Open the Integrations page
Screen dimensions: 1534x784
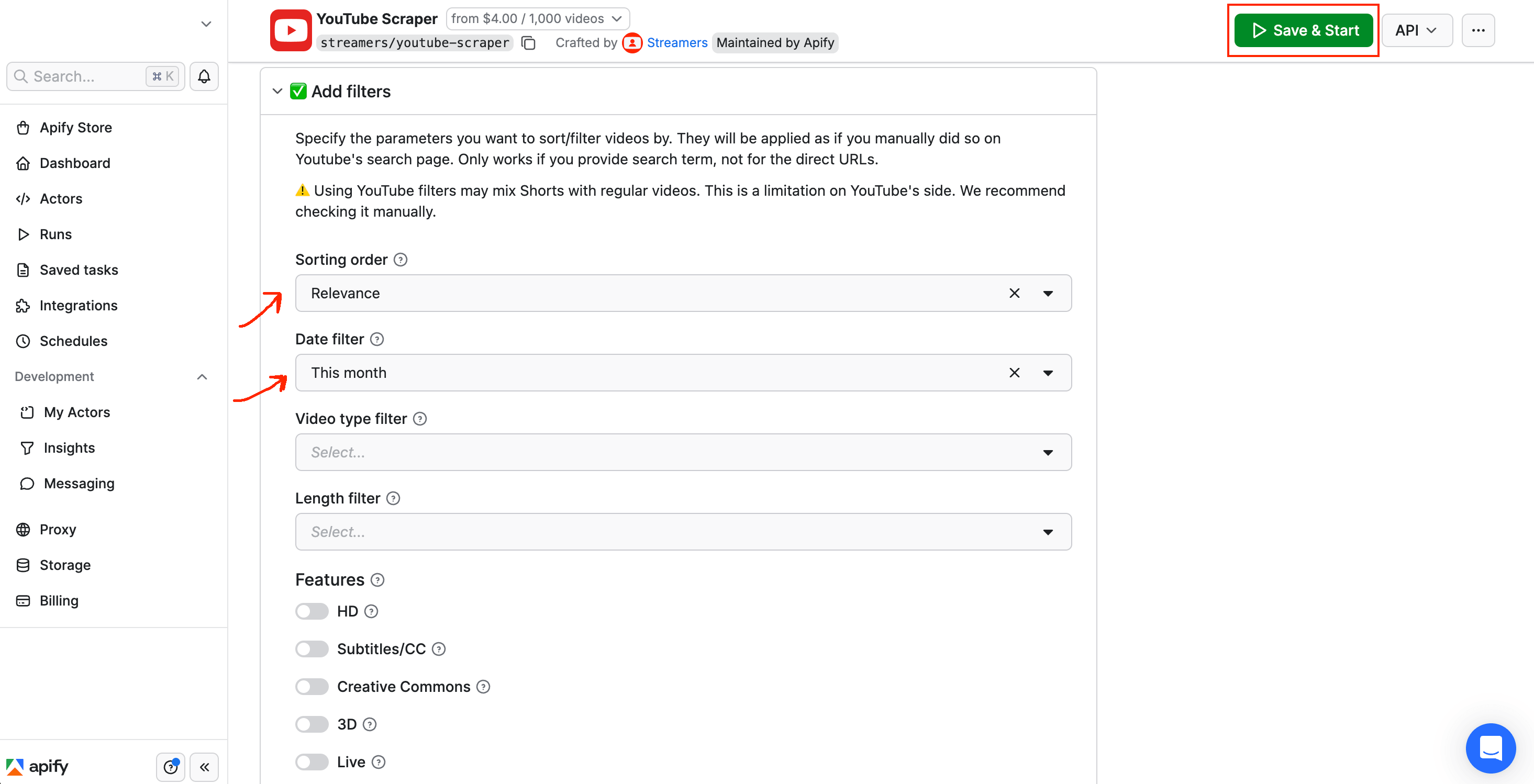(78, 306)
